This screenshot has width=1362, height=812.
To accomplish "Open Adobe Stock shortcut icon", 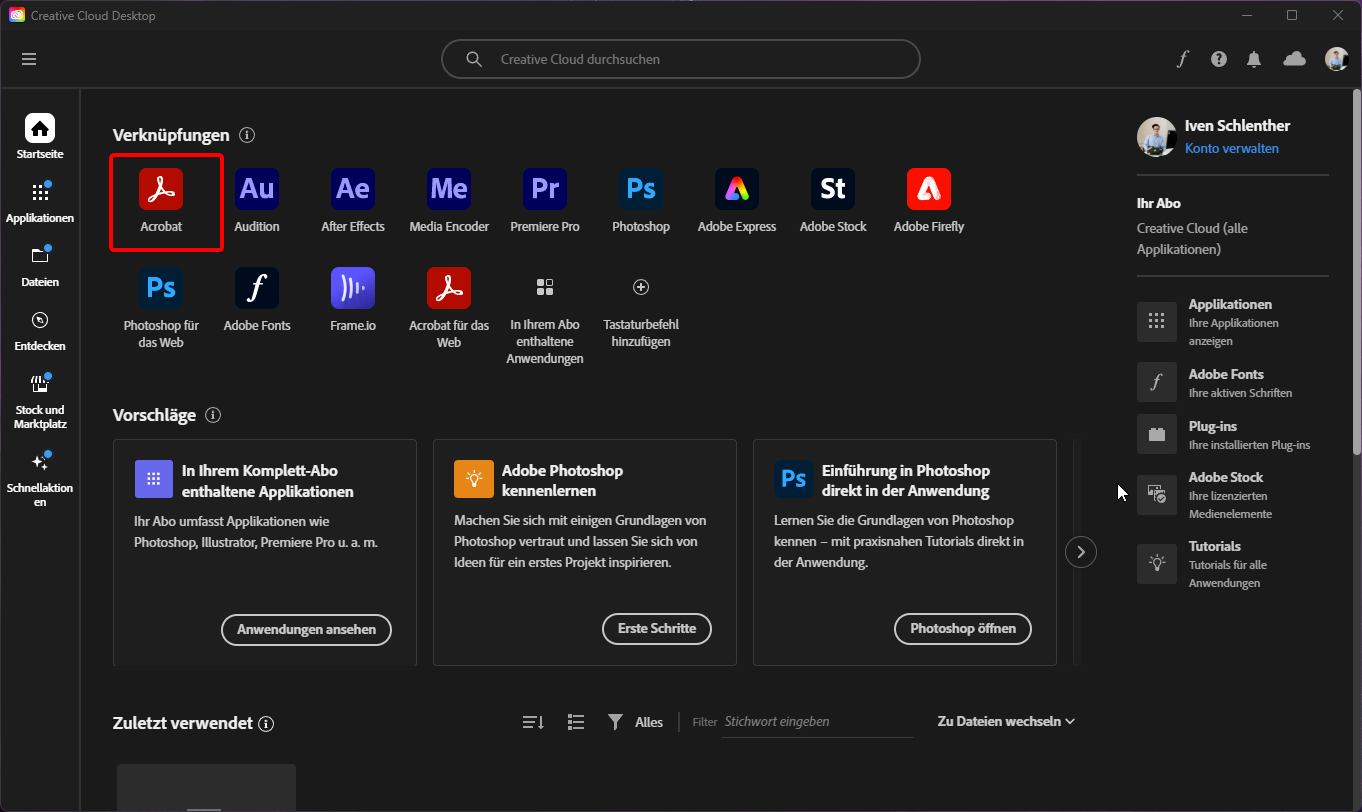I will 833,189.
